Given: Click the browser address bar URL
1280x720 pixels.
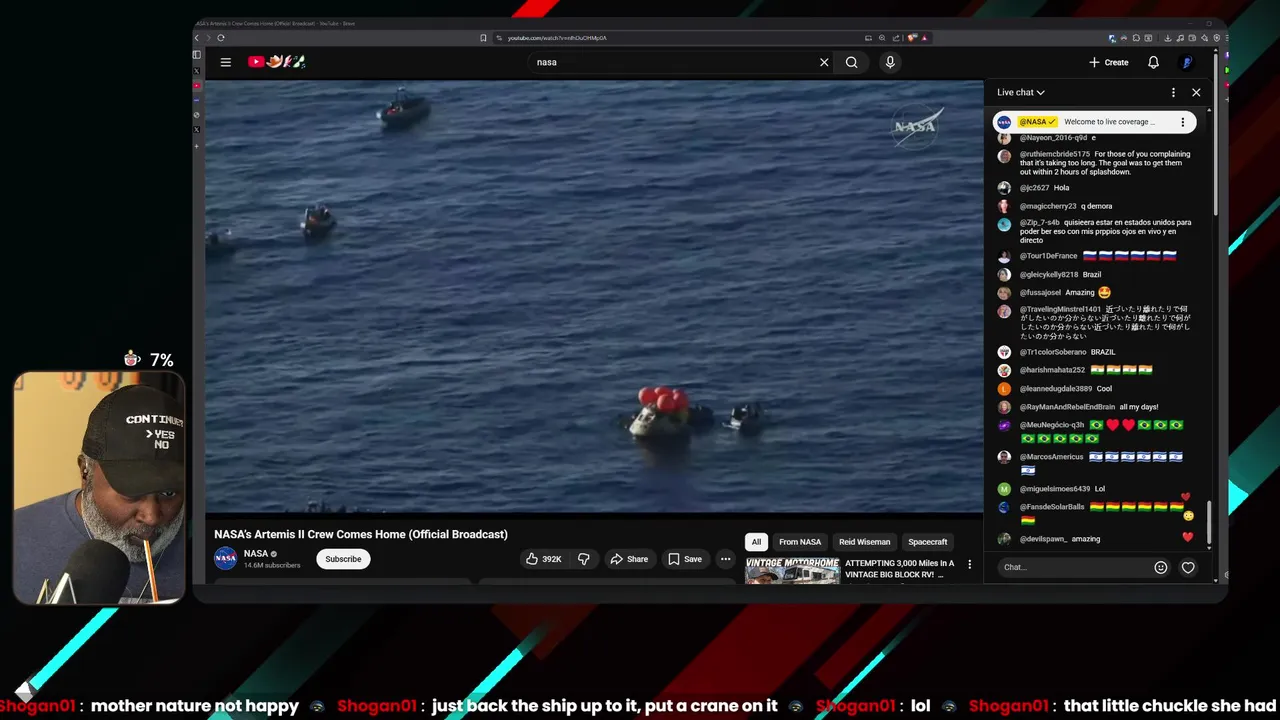Looking at the screenshot, I should coord(557,38).
